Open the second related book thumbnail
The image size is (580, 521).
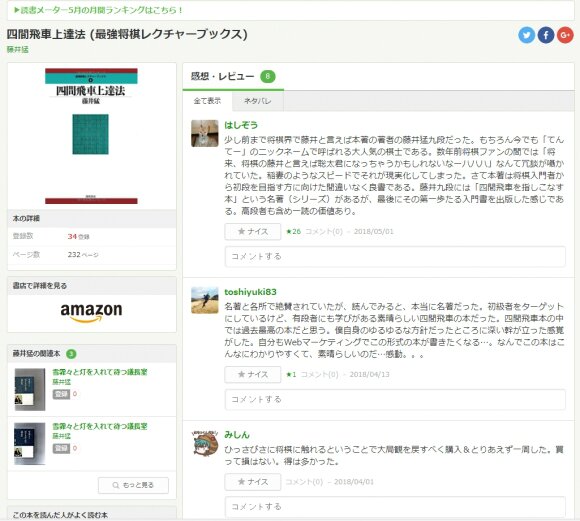[30, 444]
